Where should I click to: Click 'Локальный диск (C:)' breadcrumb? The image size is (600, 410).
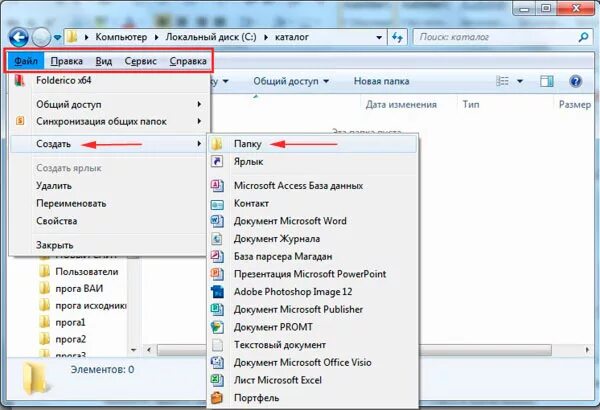[211, 37]
